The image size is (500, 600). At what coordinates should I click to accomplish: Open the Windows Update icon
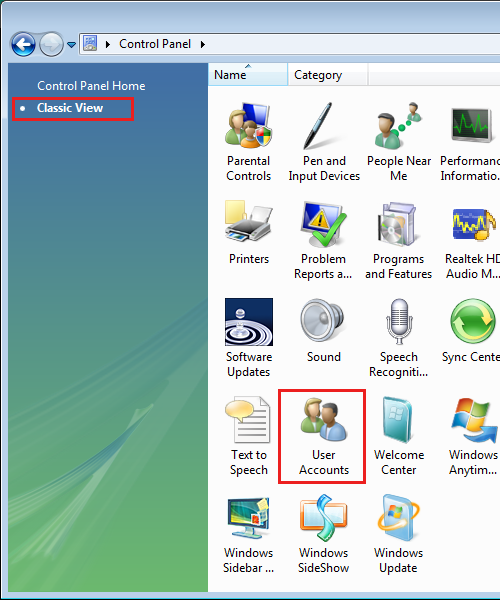399,518
